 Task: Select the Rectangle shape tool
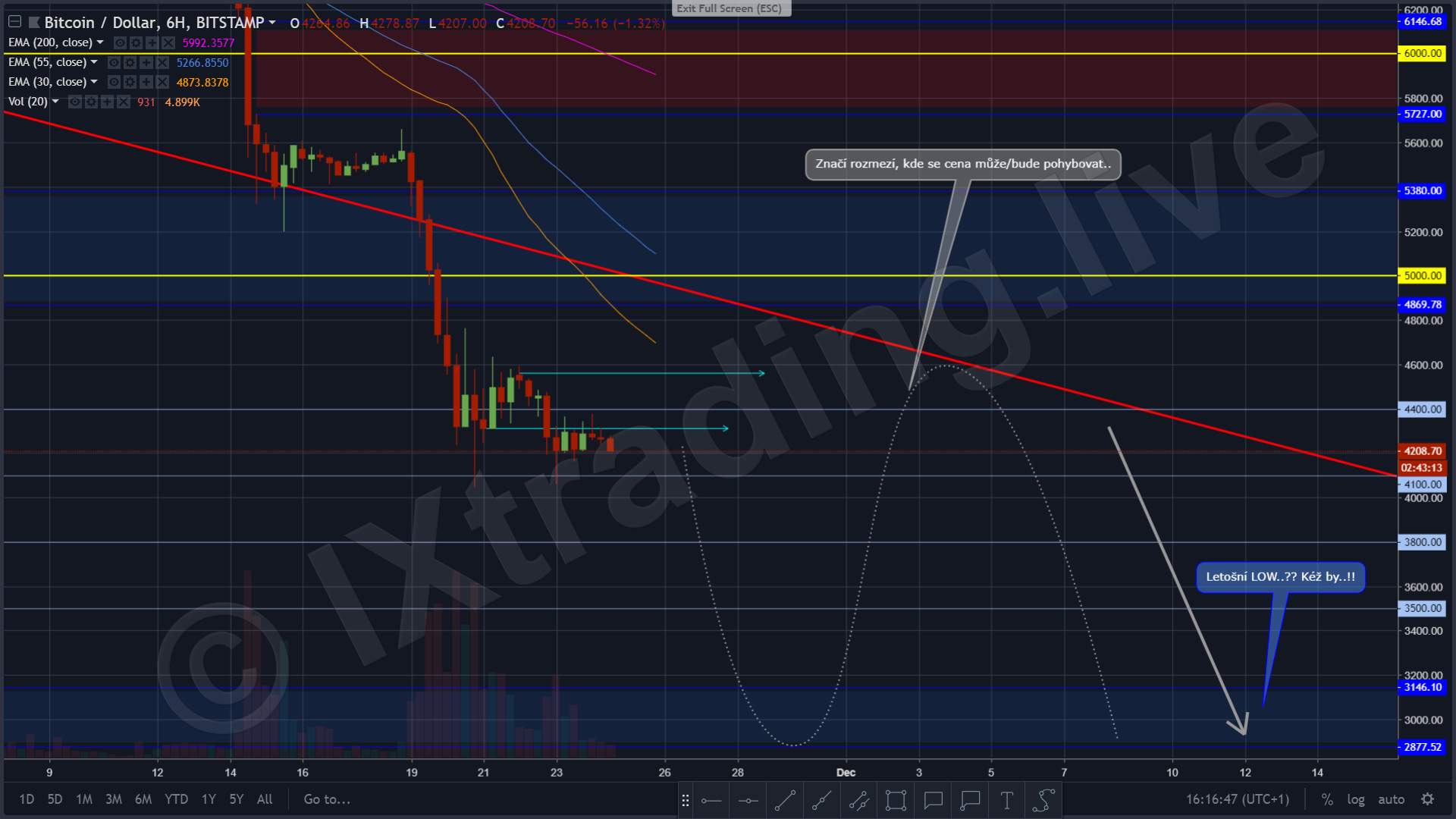(896, 800)
